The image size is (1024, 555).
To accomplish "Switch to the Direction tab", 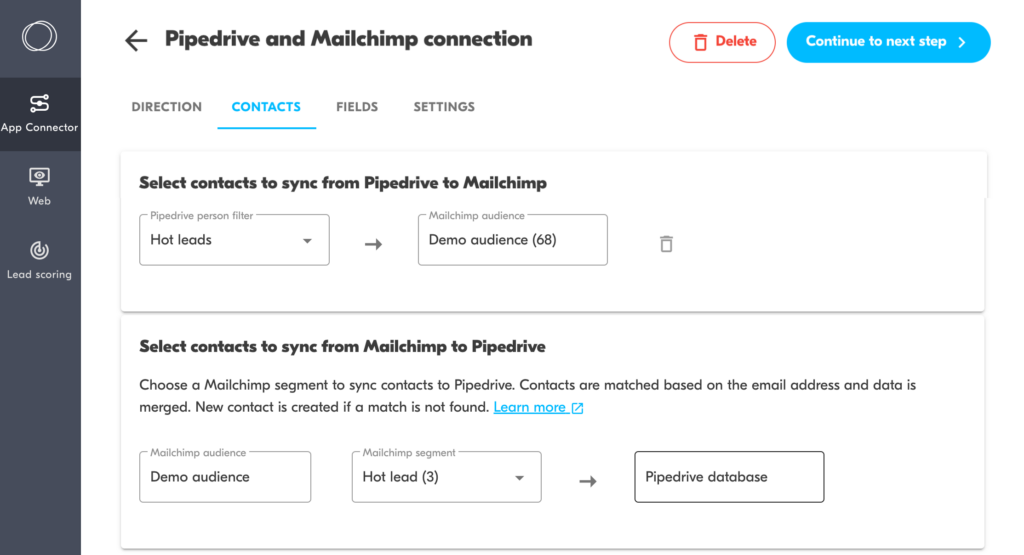I will pyautogui.click(x=166, y=107).
